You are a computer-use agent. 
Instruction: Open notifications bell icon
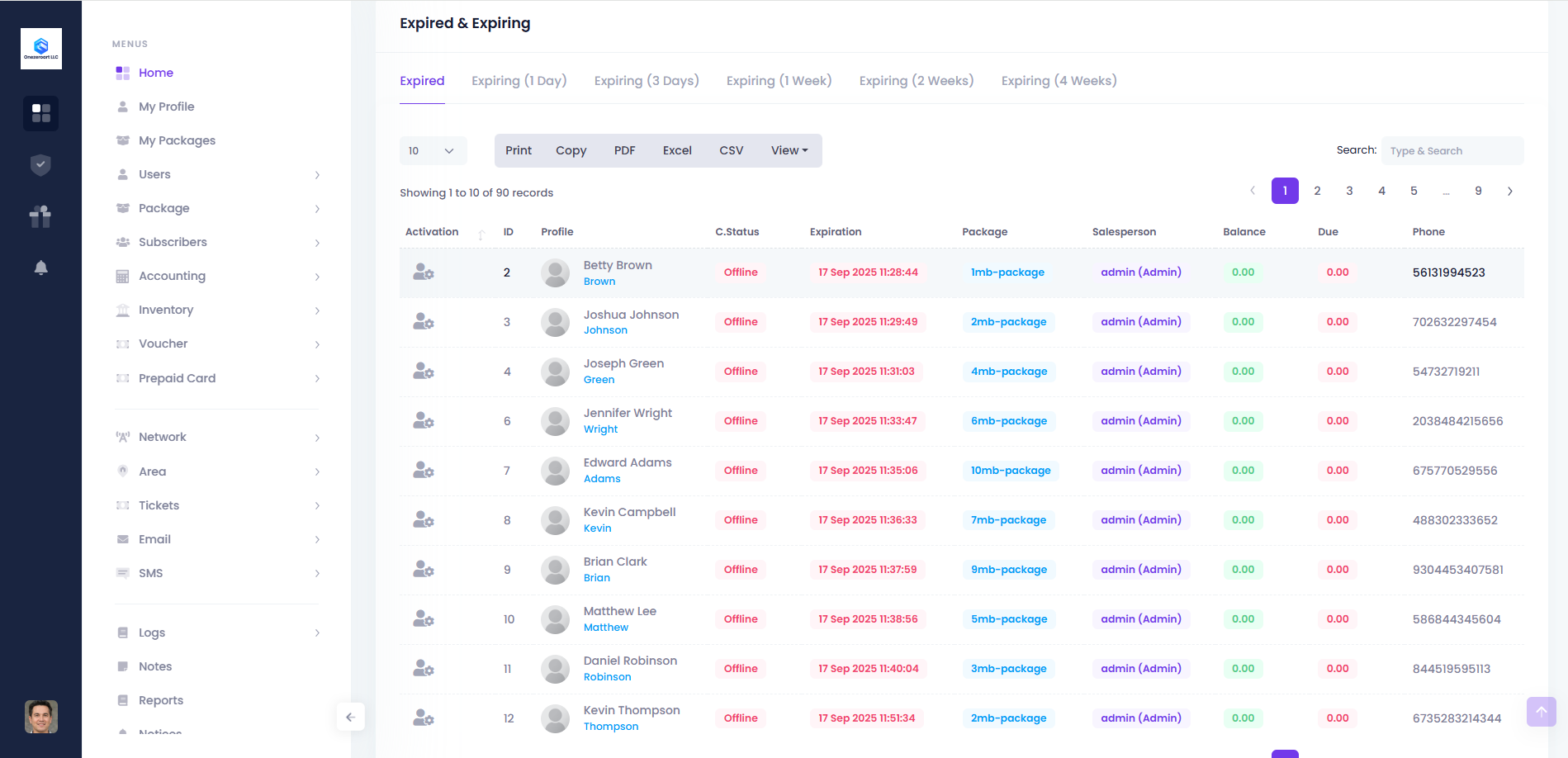(40, 268)
